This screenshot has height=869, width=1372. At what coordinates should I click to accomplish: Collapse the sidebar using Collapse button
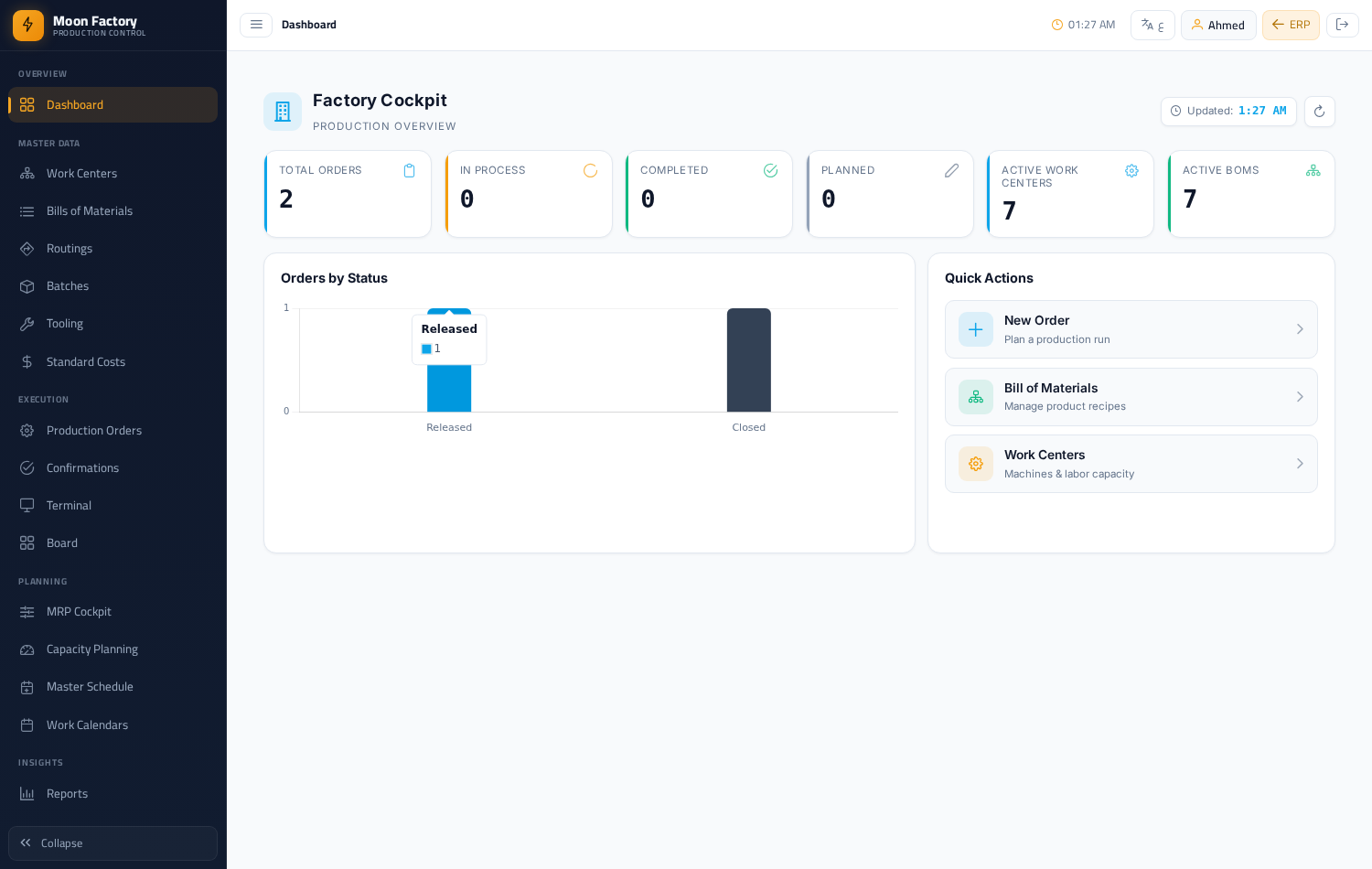(x=113, y=843)
